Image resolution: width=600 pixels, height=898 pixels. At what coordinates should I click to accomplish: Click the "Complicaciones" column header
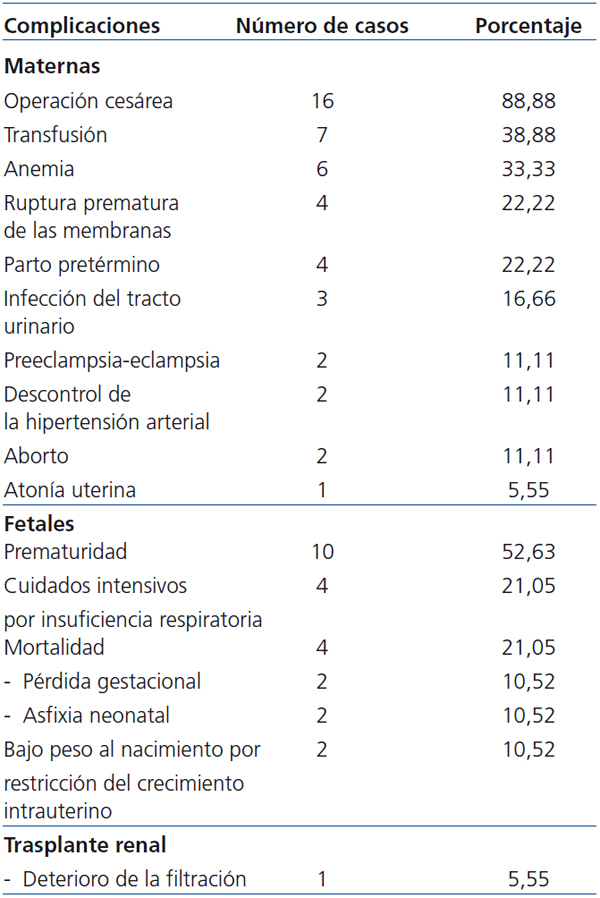click(82, 27)
